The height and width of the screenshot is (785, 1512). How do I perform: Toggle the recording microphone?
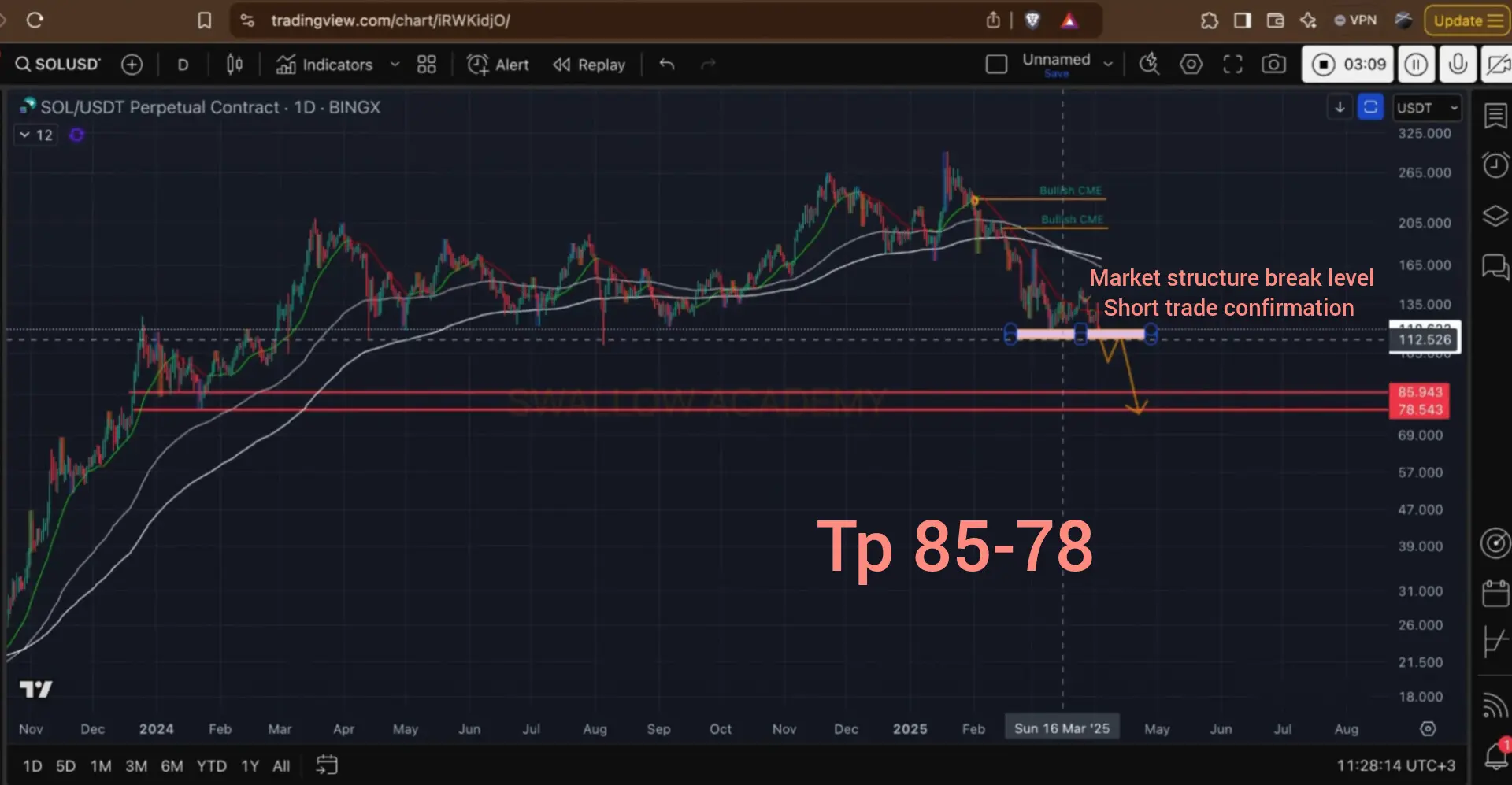coord(1458,65)
